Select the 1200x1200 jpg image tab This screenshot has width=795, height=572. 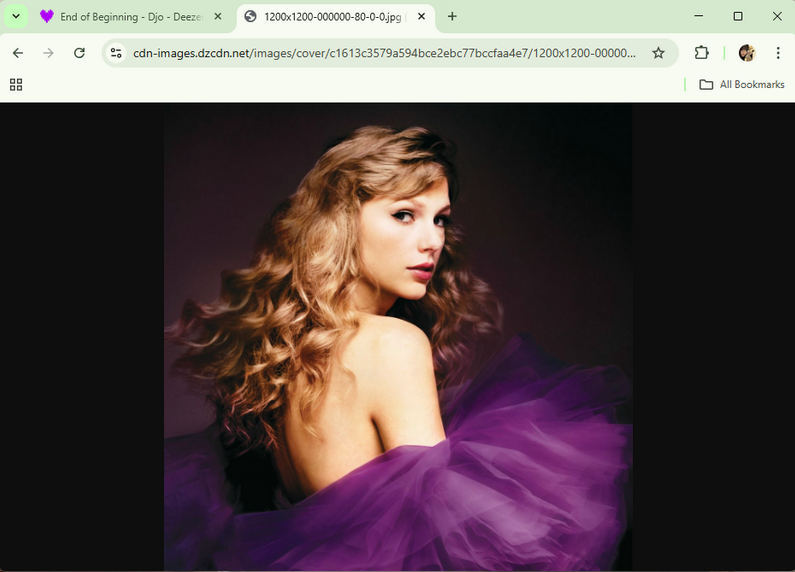pyautogui.click(x=335, y=17)
